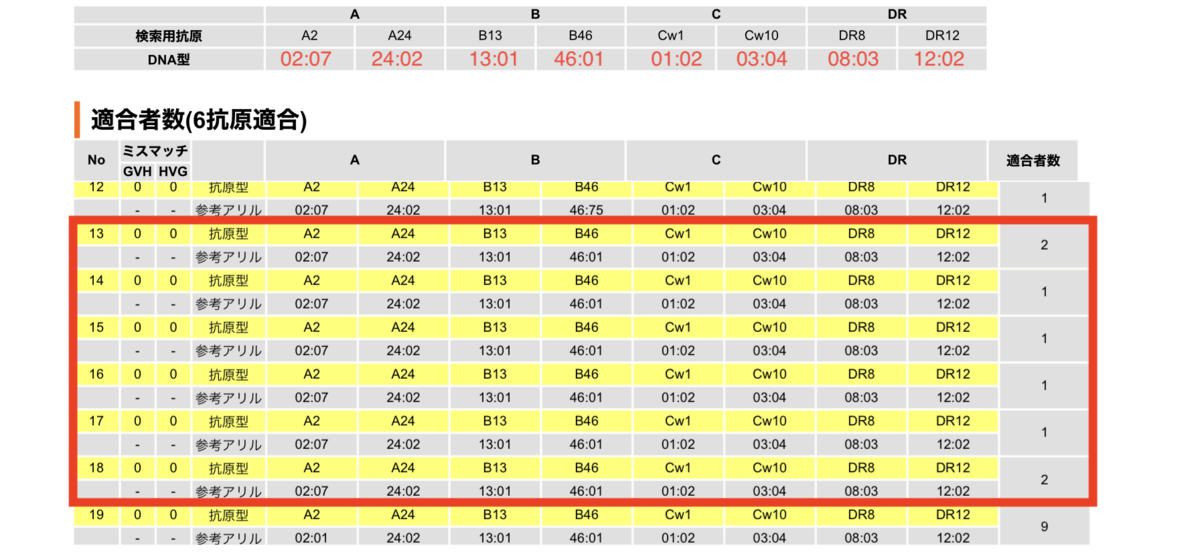Click the B46 antigen cell in row 17
This screenshot has width=1200, height=554.
(586, 421)
